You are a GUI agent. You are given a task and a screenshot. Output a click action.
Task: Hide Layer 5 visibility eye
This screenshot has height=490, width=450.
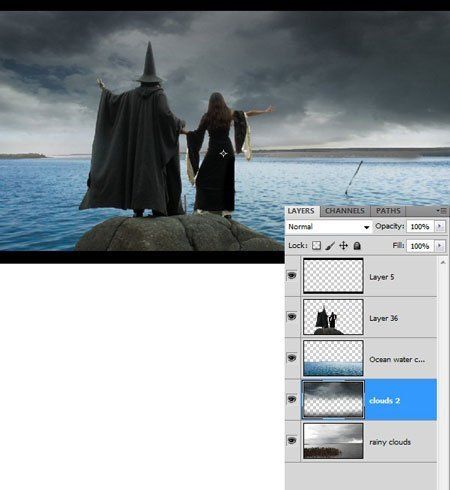[x=292, y=276]
